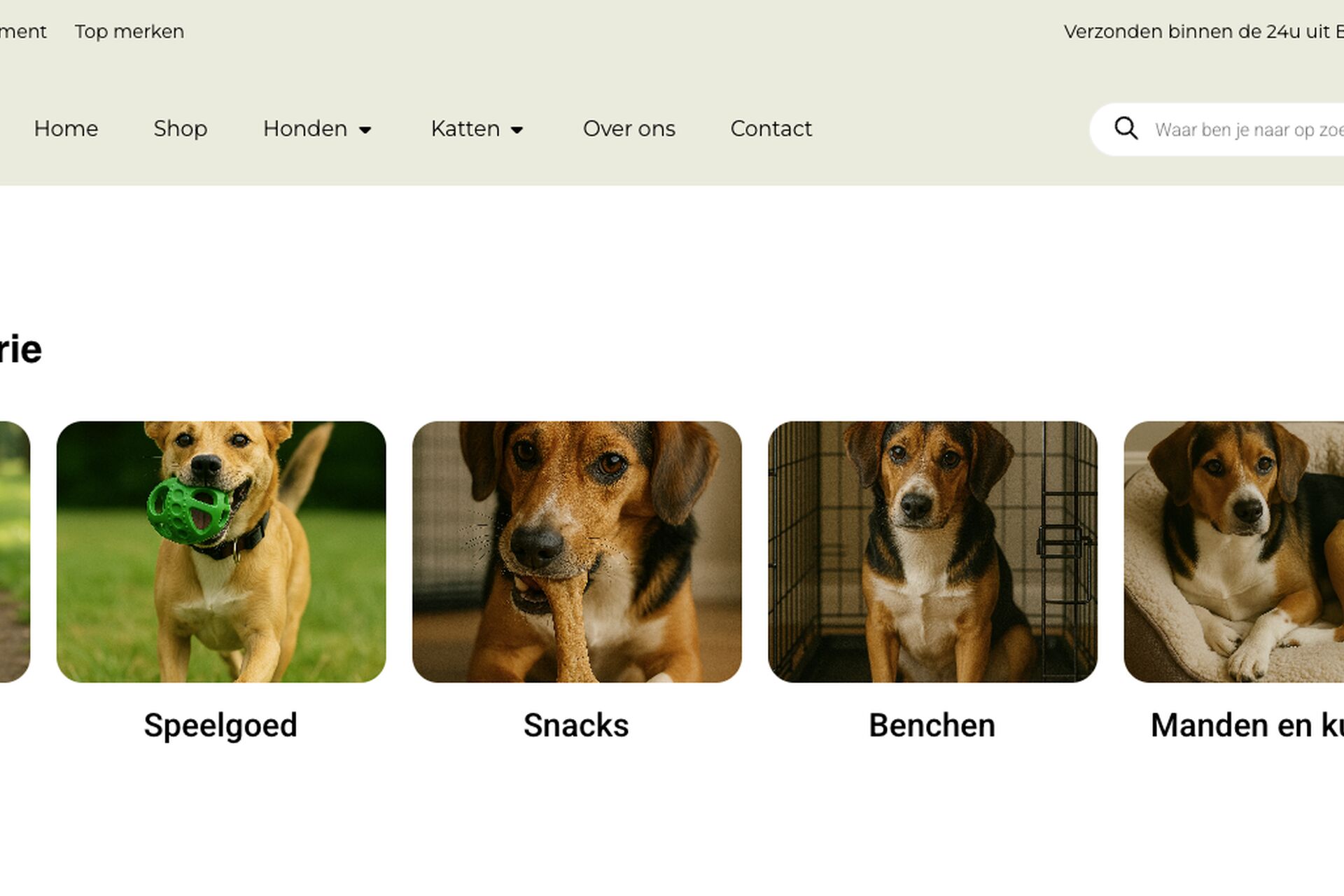Viewport: 1344px width, 896px height.
Task: Open the Honden menu label
Action: [x=305, y=129]
